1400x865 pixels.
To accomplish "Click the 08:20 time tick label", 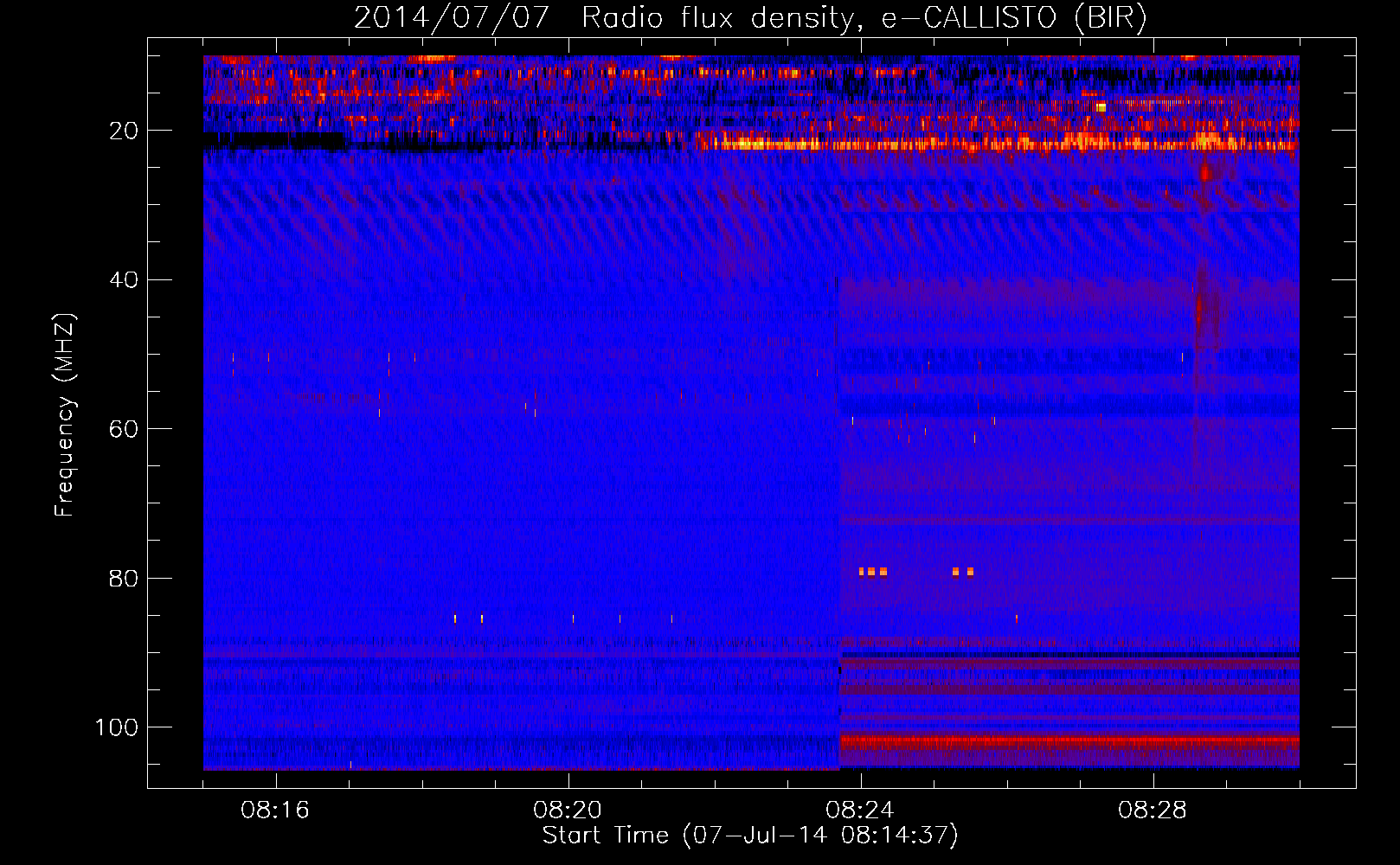I will 568,811.
